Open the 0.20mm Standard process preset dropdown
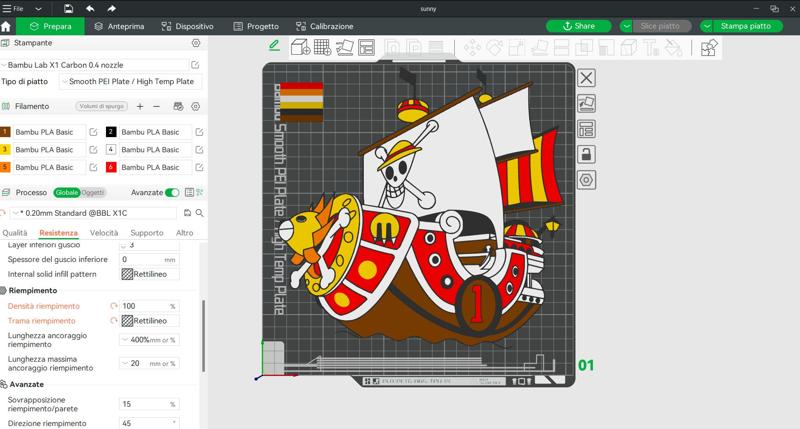 click(x=93, y=213)
